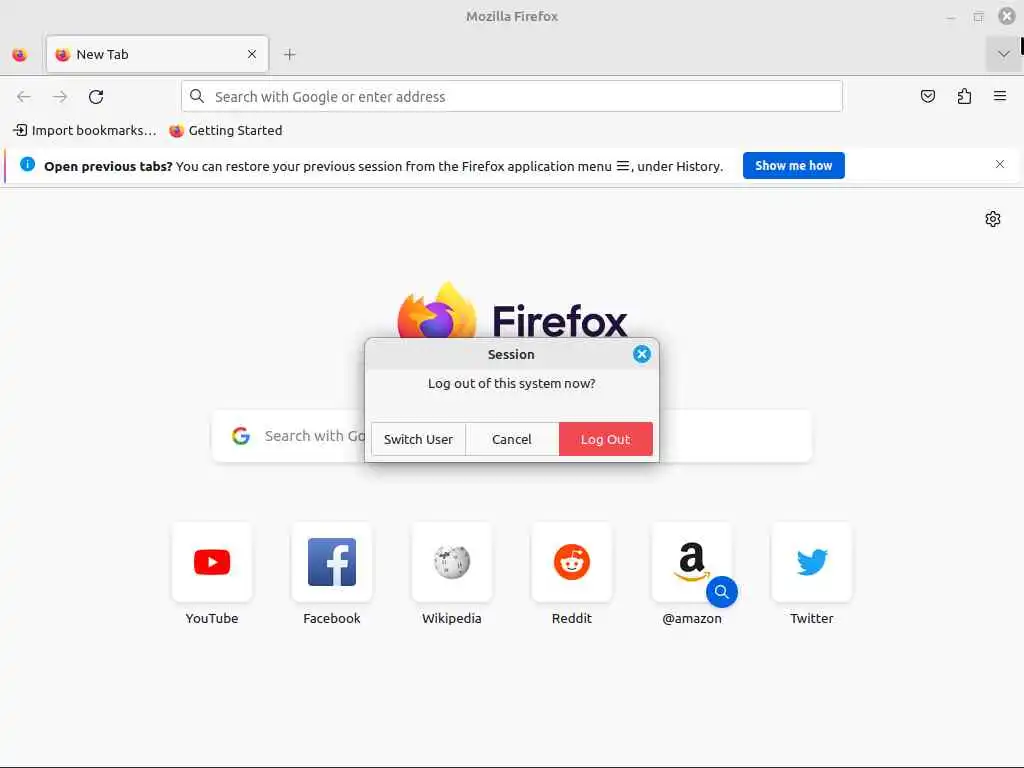Expand the list all tabs chevron
Screen dimensions: 1024x768
coord(1003,54)
